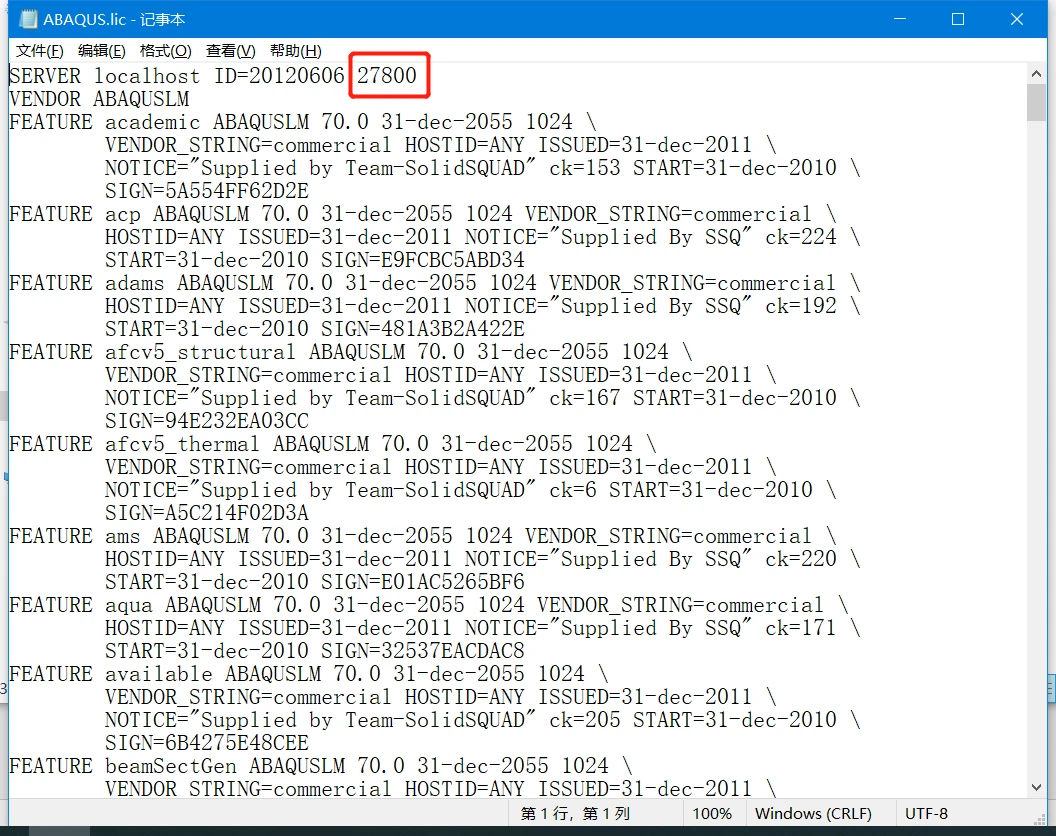Click SIGN=94E232EA03CC text
This screenshot has width=1056, height=836.
coord(207,421)
